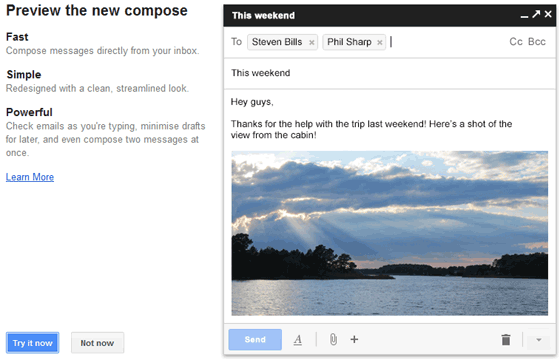Minimize the This weekend compose window

tap(524, 16)
